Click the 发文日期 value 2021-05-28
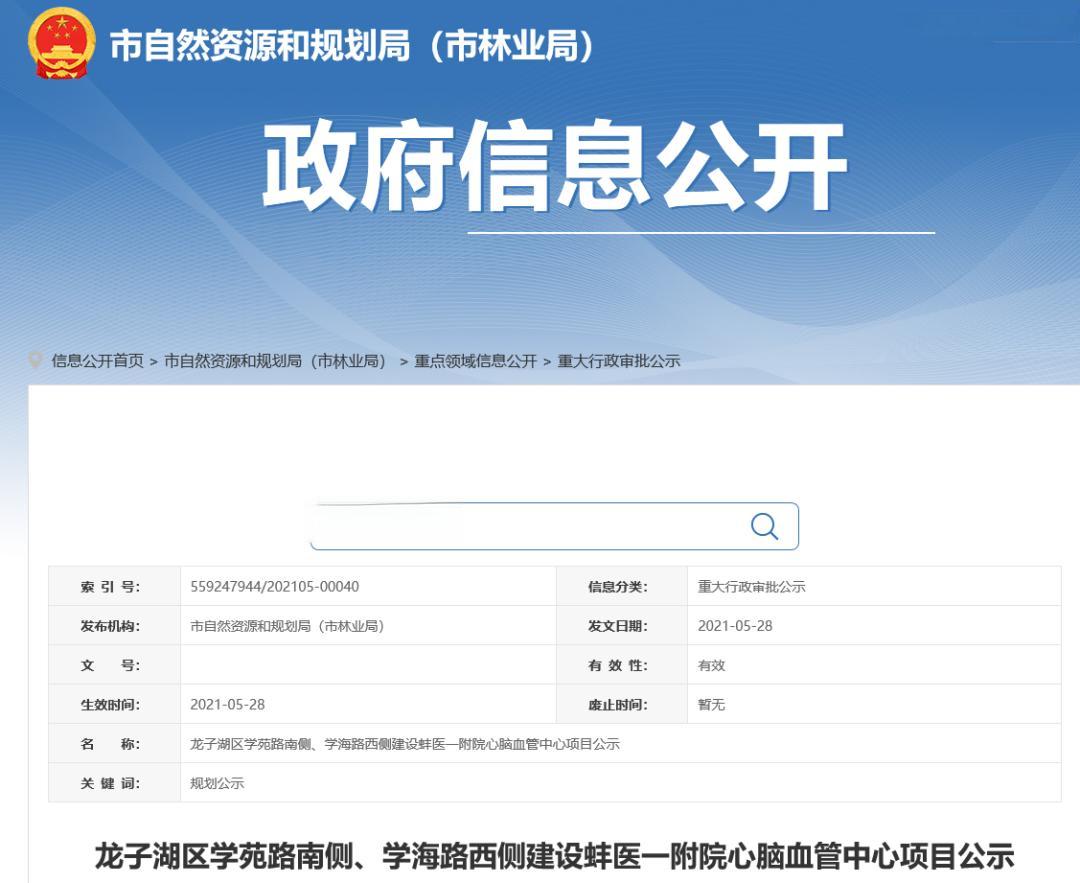This screenshot has width=1080, height=883. (735, 626)
